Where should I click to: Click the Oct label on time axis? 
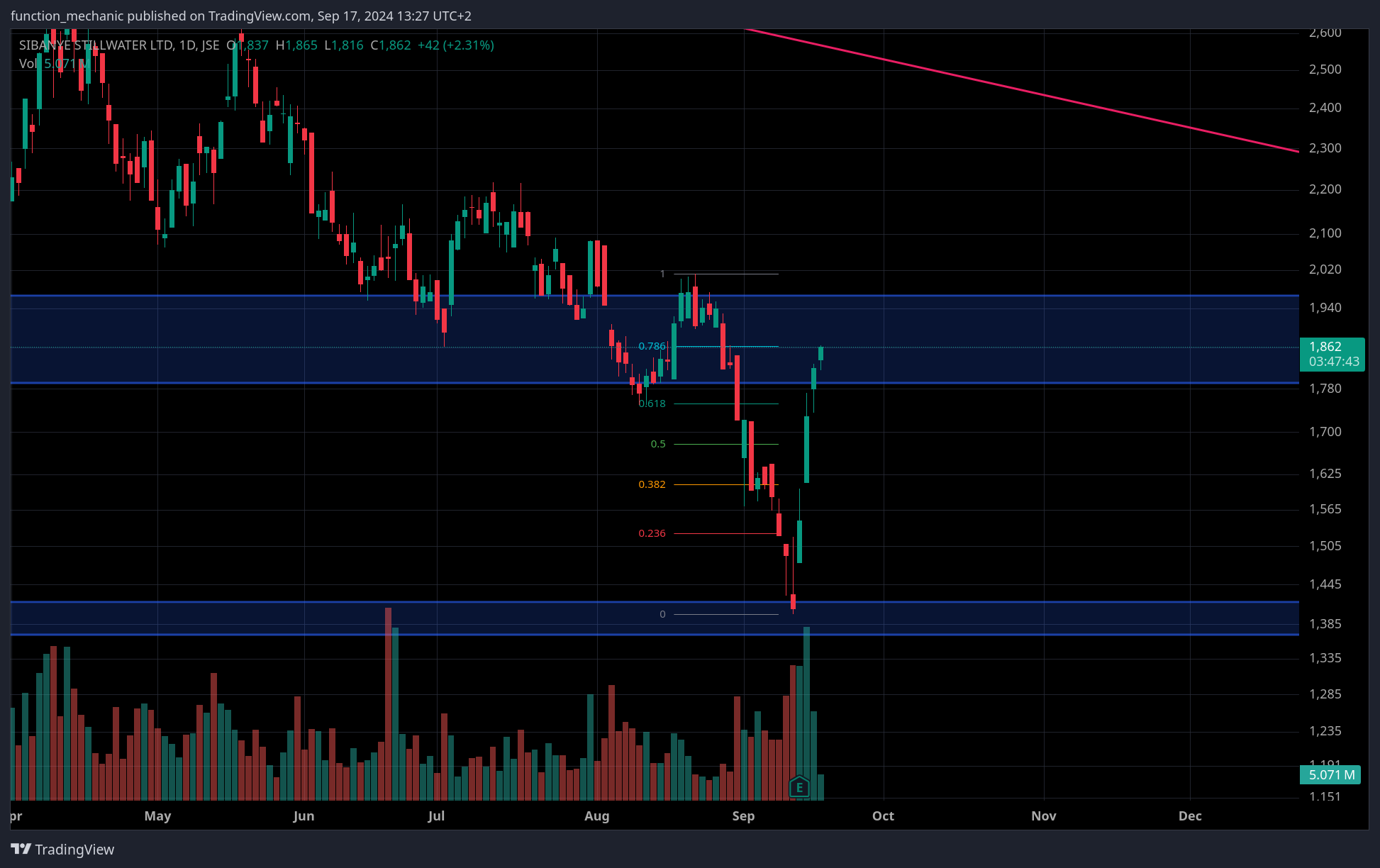pyautogui.click(x=883, y=816)
